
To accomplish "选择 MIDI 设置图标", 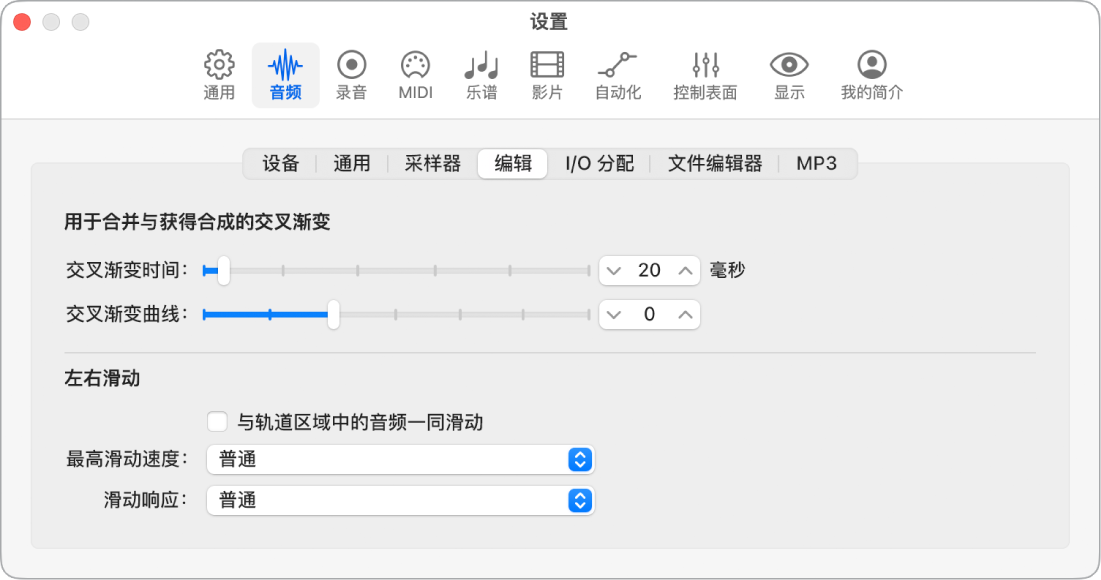I will coord(414,74).
